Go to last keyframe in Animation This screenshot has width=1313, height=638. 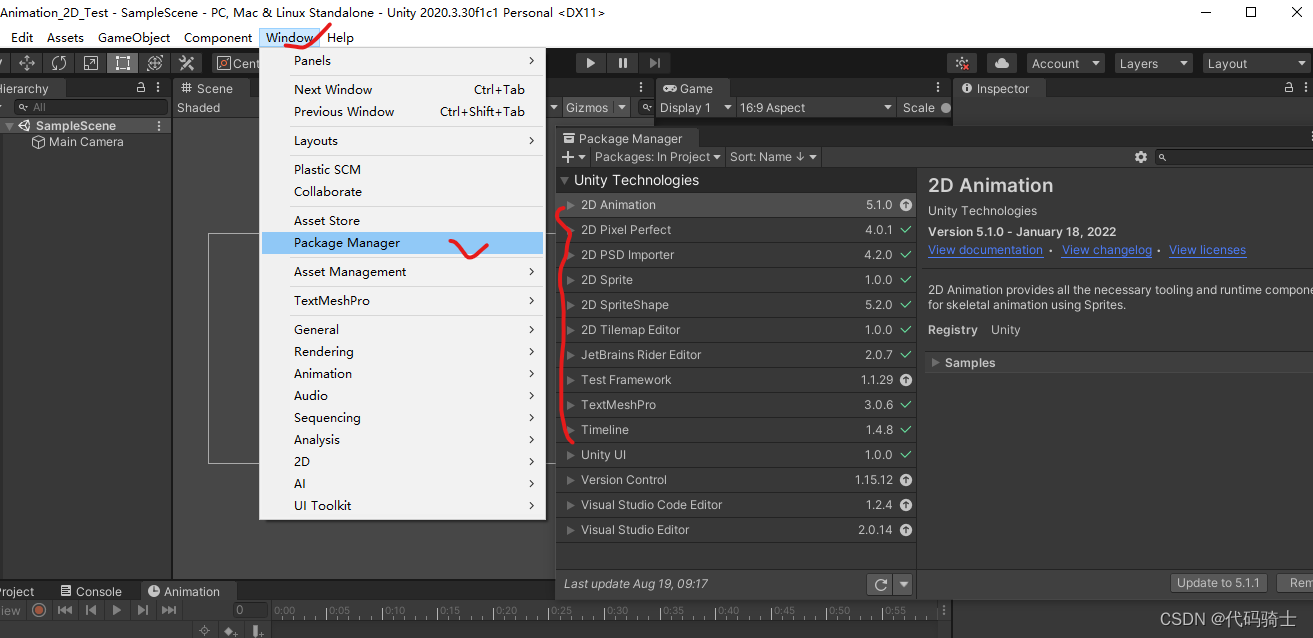click(x=169, y=609)
